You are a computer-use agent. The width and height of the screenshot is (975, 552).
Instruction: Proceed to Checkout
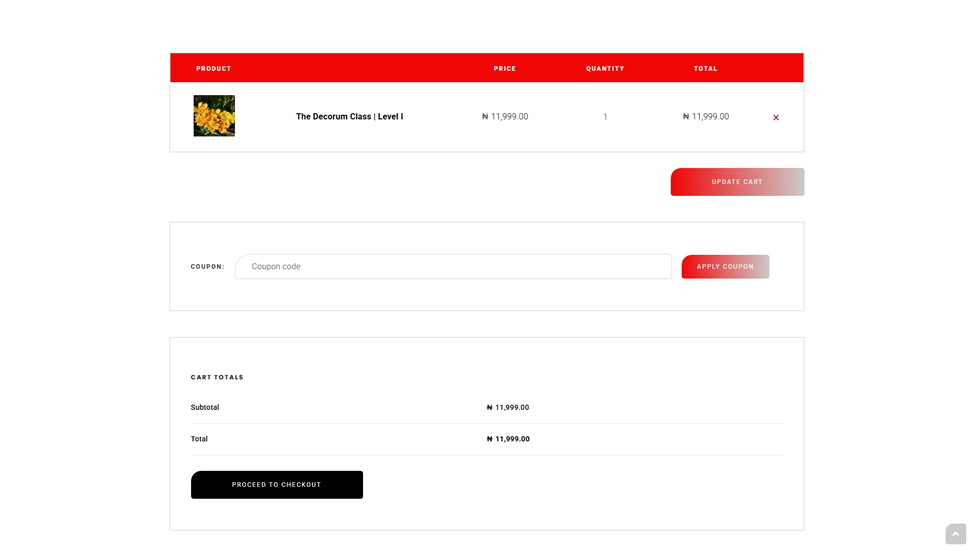[x=277, y=485]
